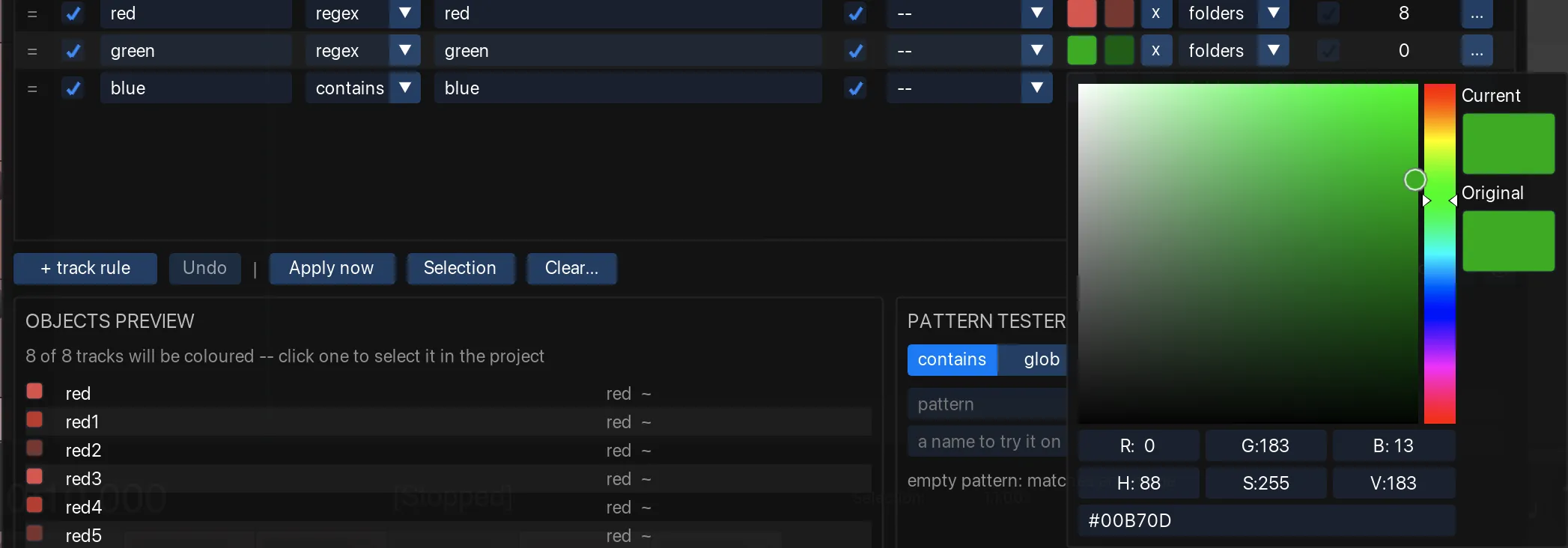Open the regex match-mode dropdown on the red rule

click(x=362, y=13)
